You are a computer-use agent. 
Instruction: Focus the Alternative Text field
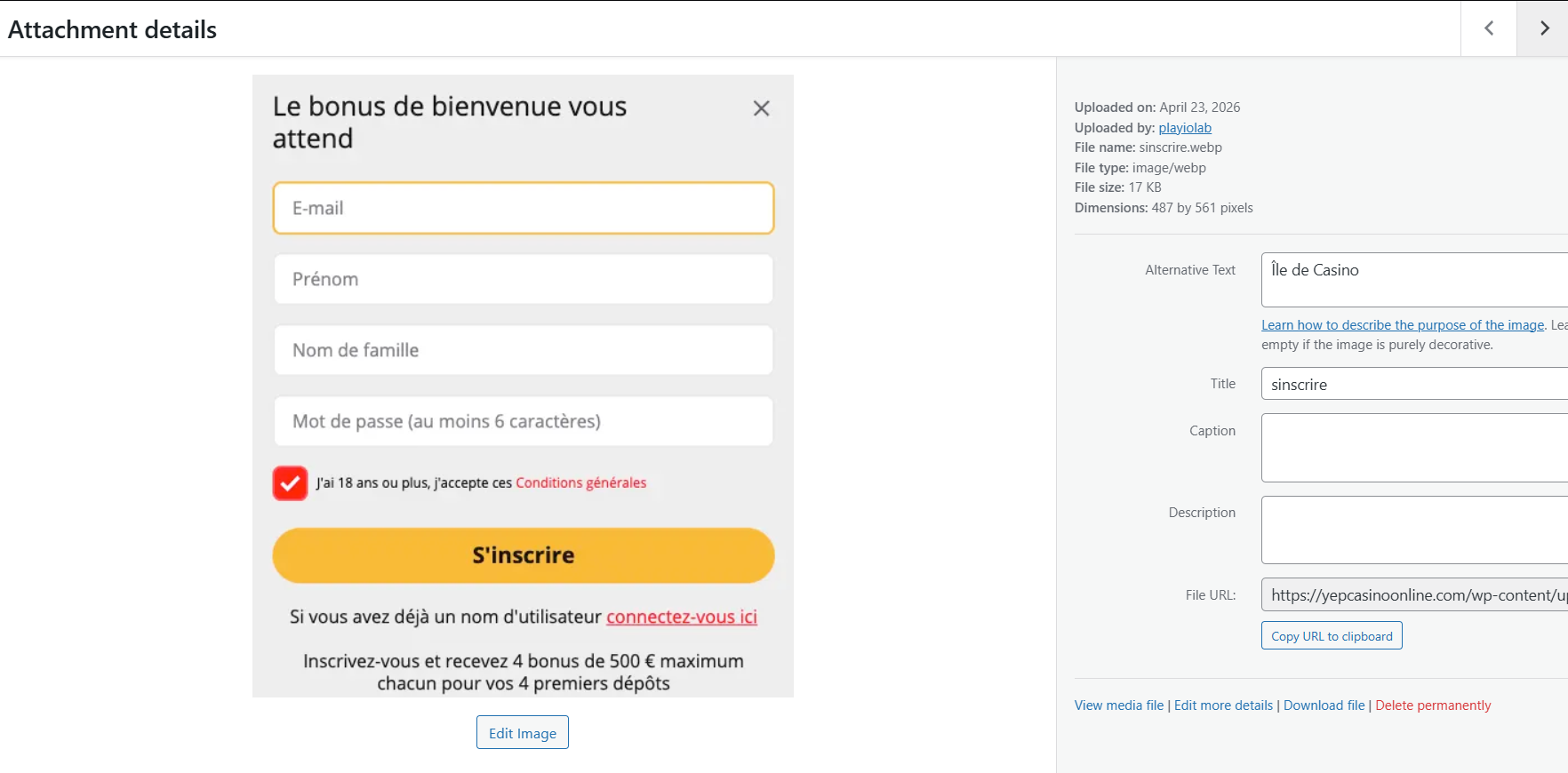1413,280
